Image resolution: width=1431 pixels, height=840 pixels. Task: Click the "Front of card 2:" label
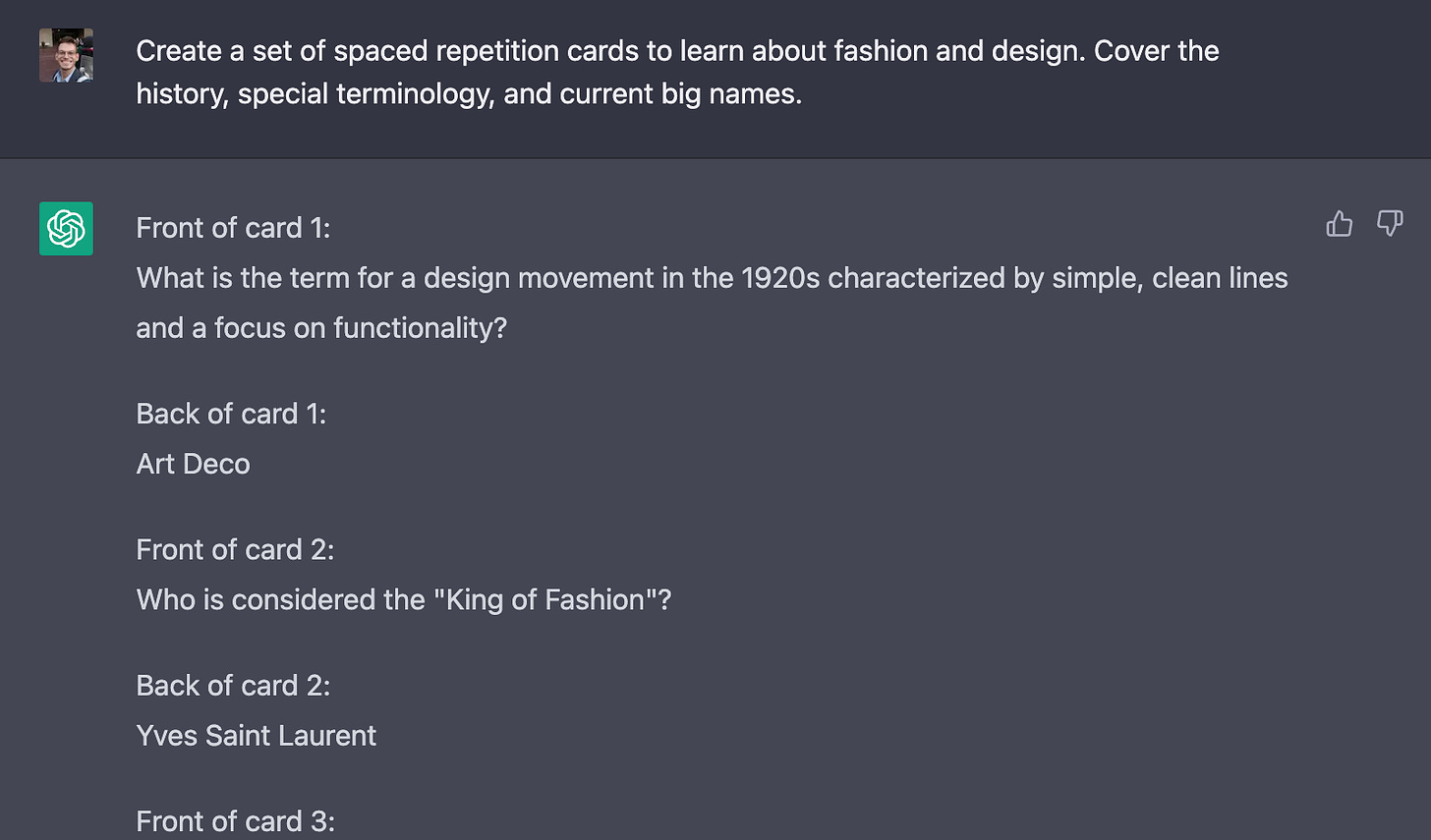235,550
